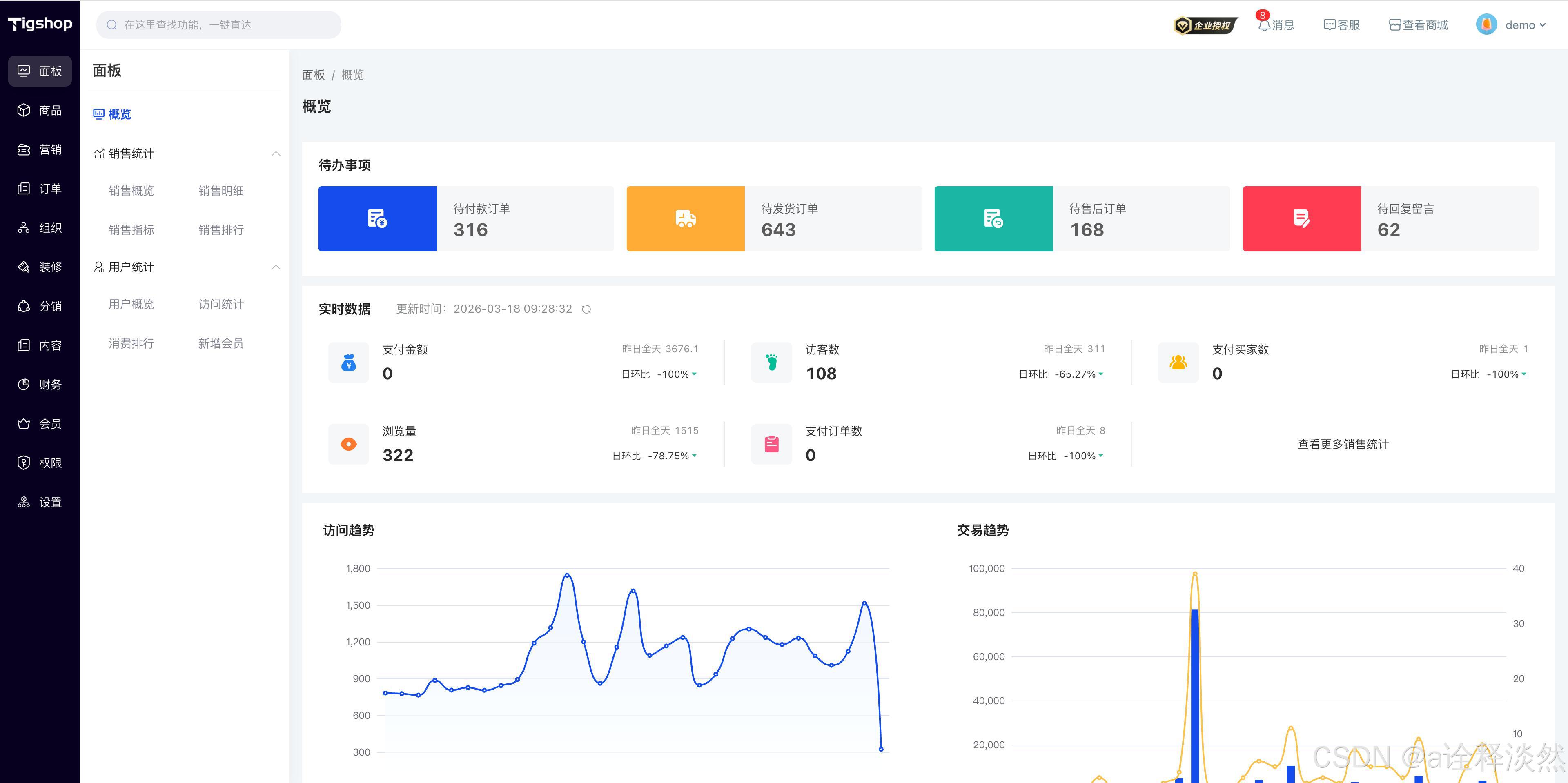The image size is (1568, 783).
Task: Open the 组织 sidebar menu
Action: point(40,227)
